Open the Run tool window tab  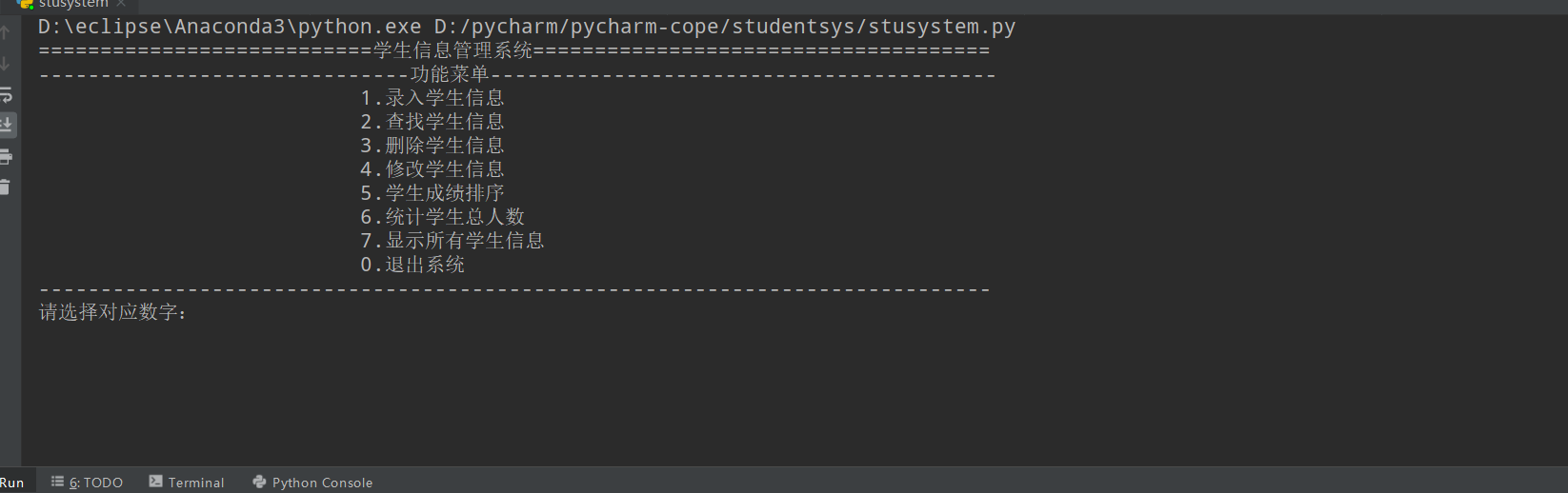[x=12, y=483]
